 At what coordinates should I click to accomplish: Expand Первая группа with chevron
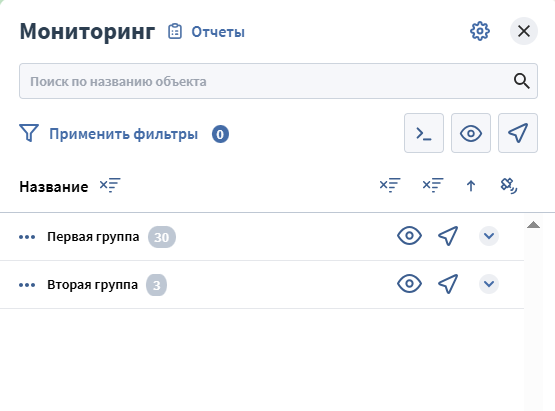click(x=489, y=236)
